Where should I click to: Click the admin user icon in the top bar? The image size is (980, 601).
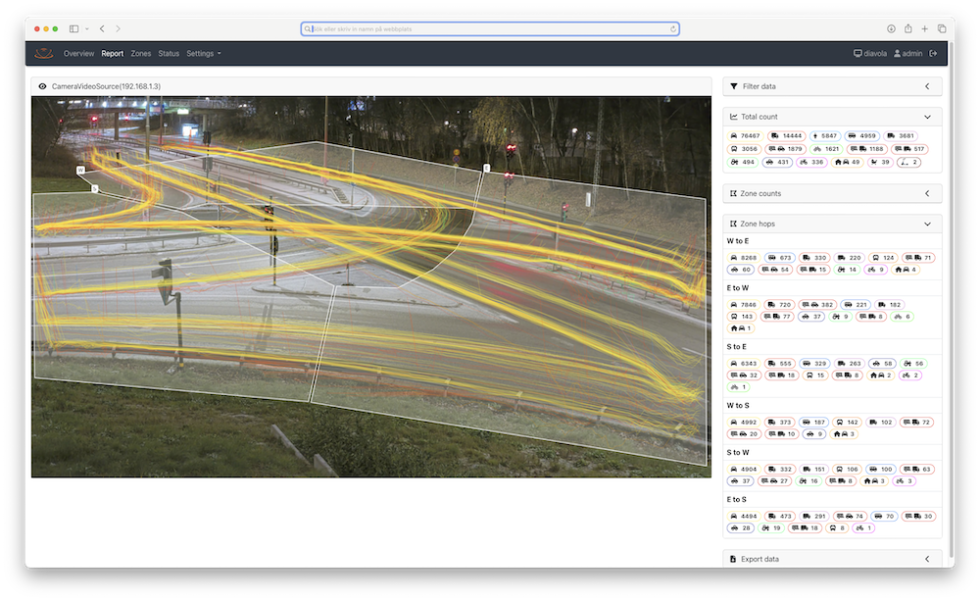[897, 53]
